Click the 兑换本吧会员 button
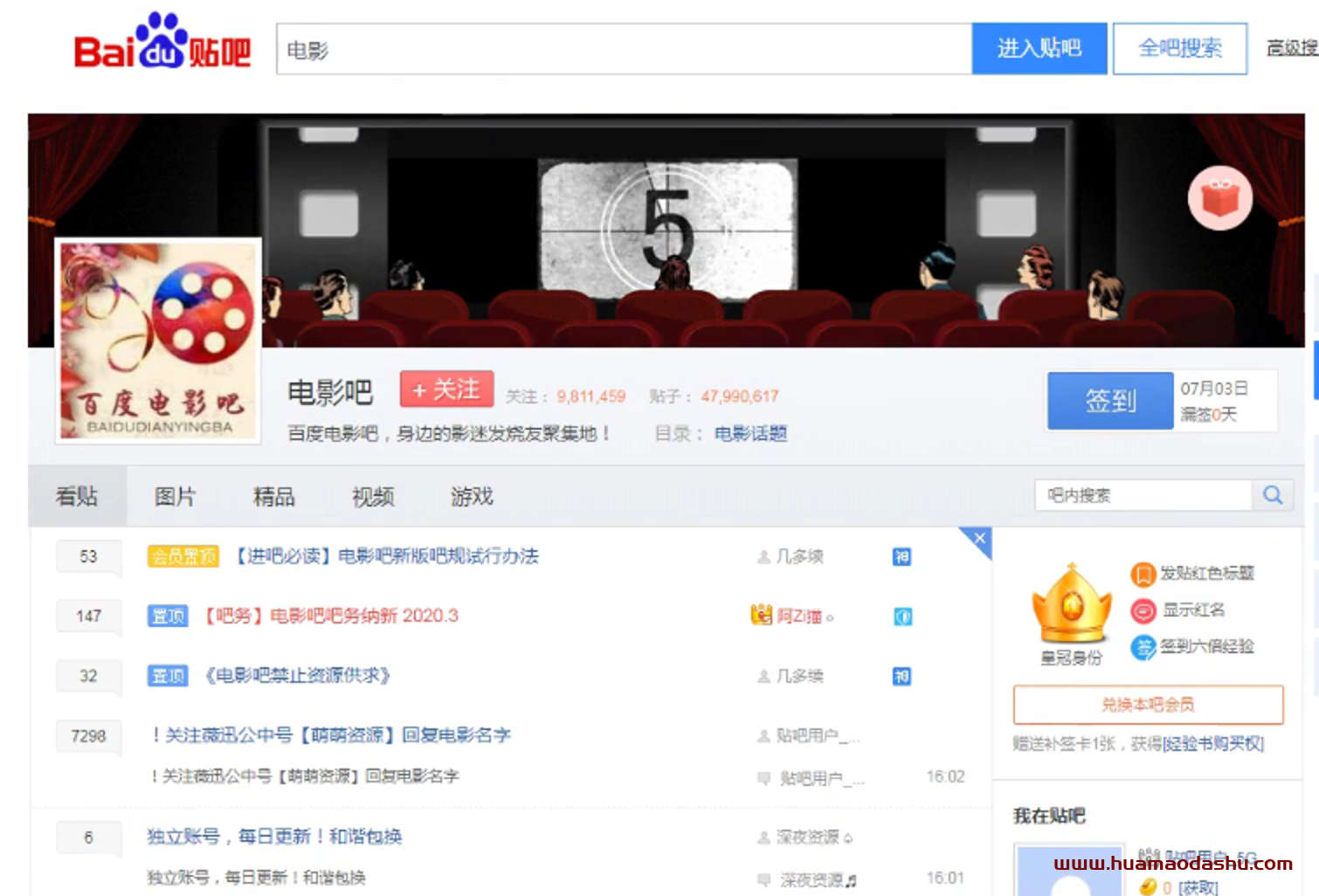Viewport: 1319px width, 896px height. 1148,705
